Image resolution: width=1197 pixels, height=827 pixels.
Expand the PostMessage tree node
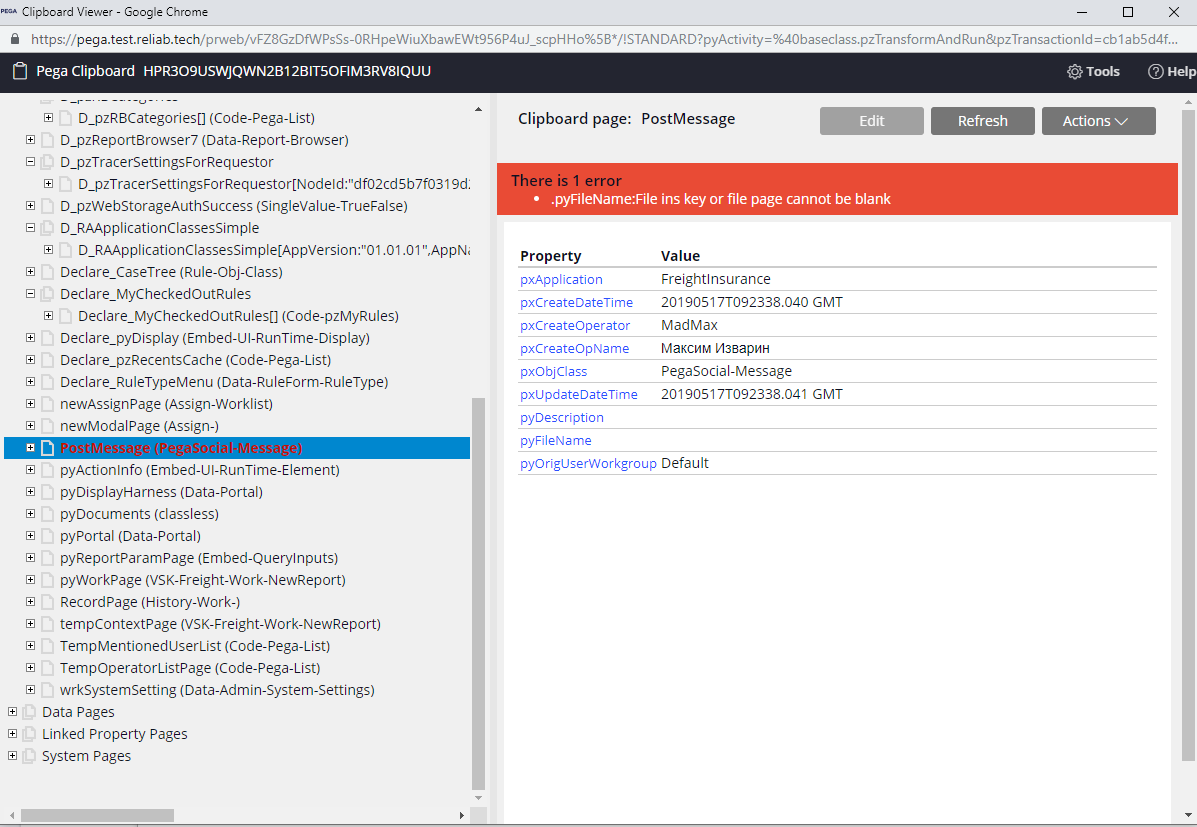[31, 447]
